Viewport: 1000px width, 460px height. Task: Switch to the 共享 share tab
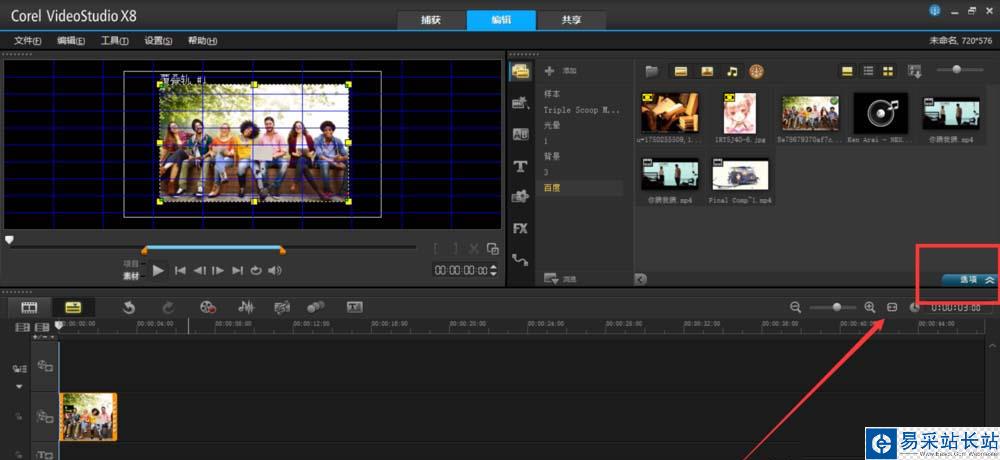point(571,20)
